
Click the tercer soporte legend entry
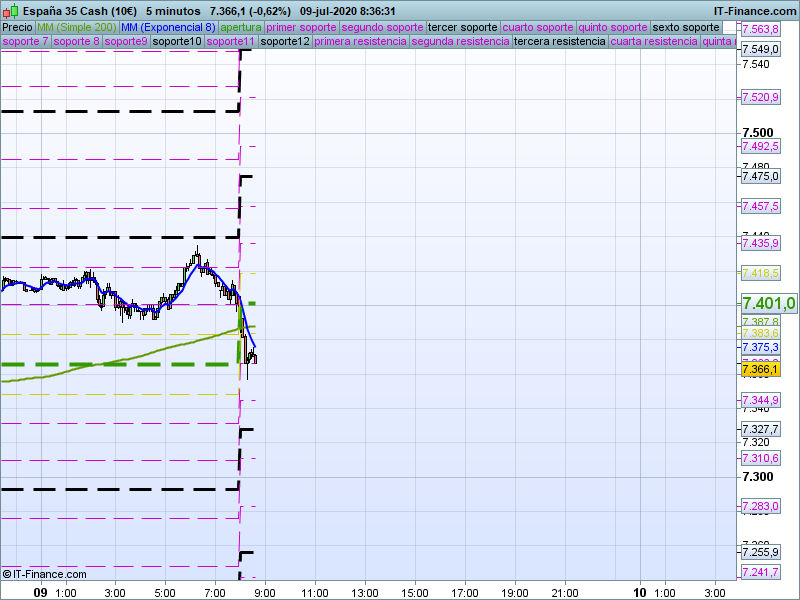461,27
